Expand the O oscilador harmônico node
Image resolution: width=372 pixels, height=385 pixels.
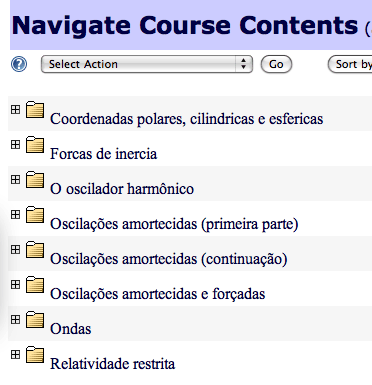pos(15,179)
